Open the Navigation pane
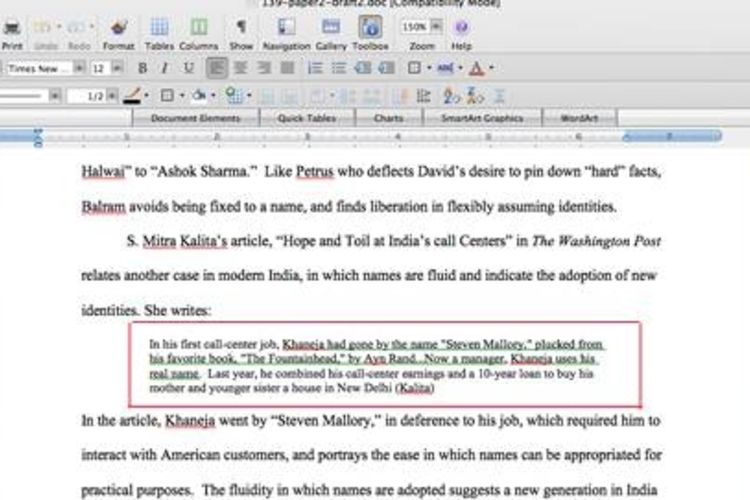This screenshot has height=500, width=750. click(286, 28)
